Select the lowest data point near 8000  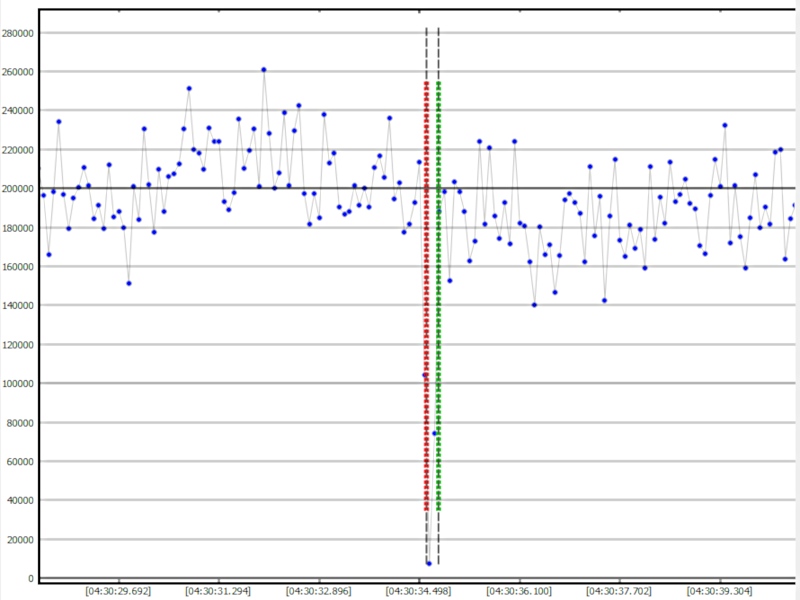(429, 563)
